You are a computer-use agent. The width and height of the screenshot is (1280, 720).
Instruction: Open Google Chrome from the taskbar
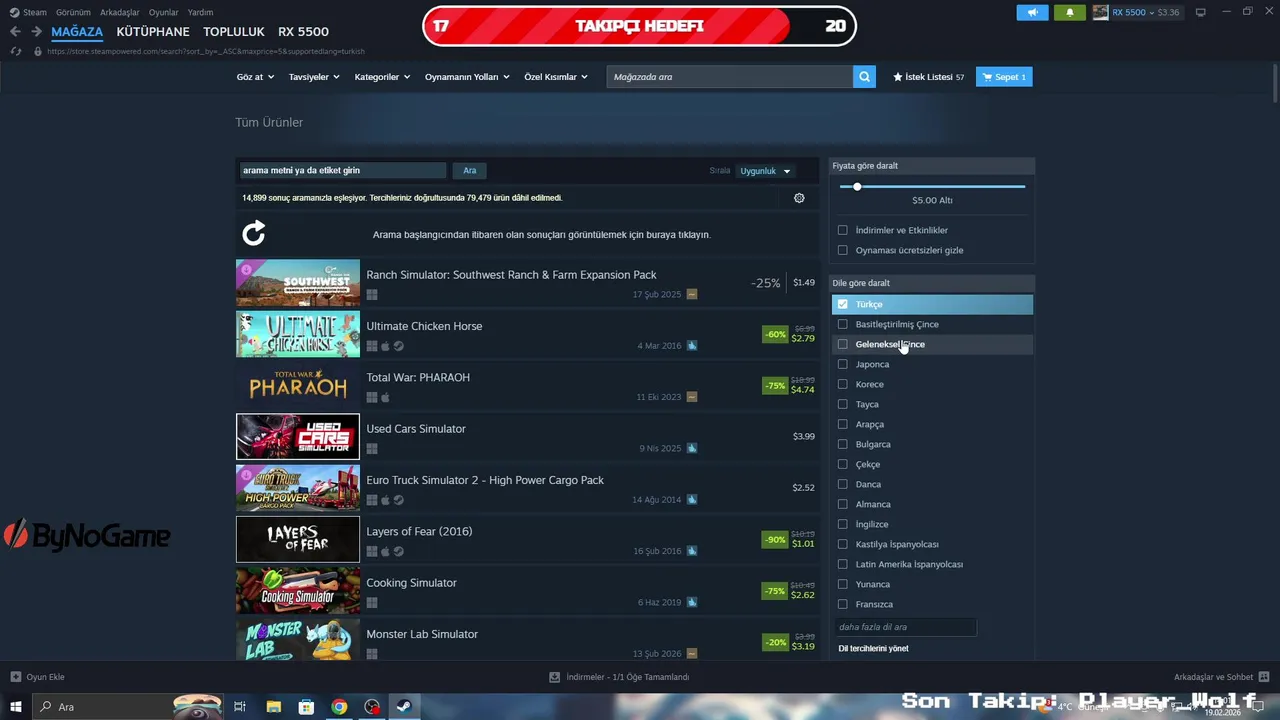tap(339, 707)
